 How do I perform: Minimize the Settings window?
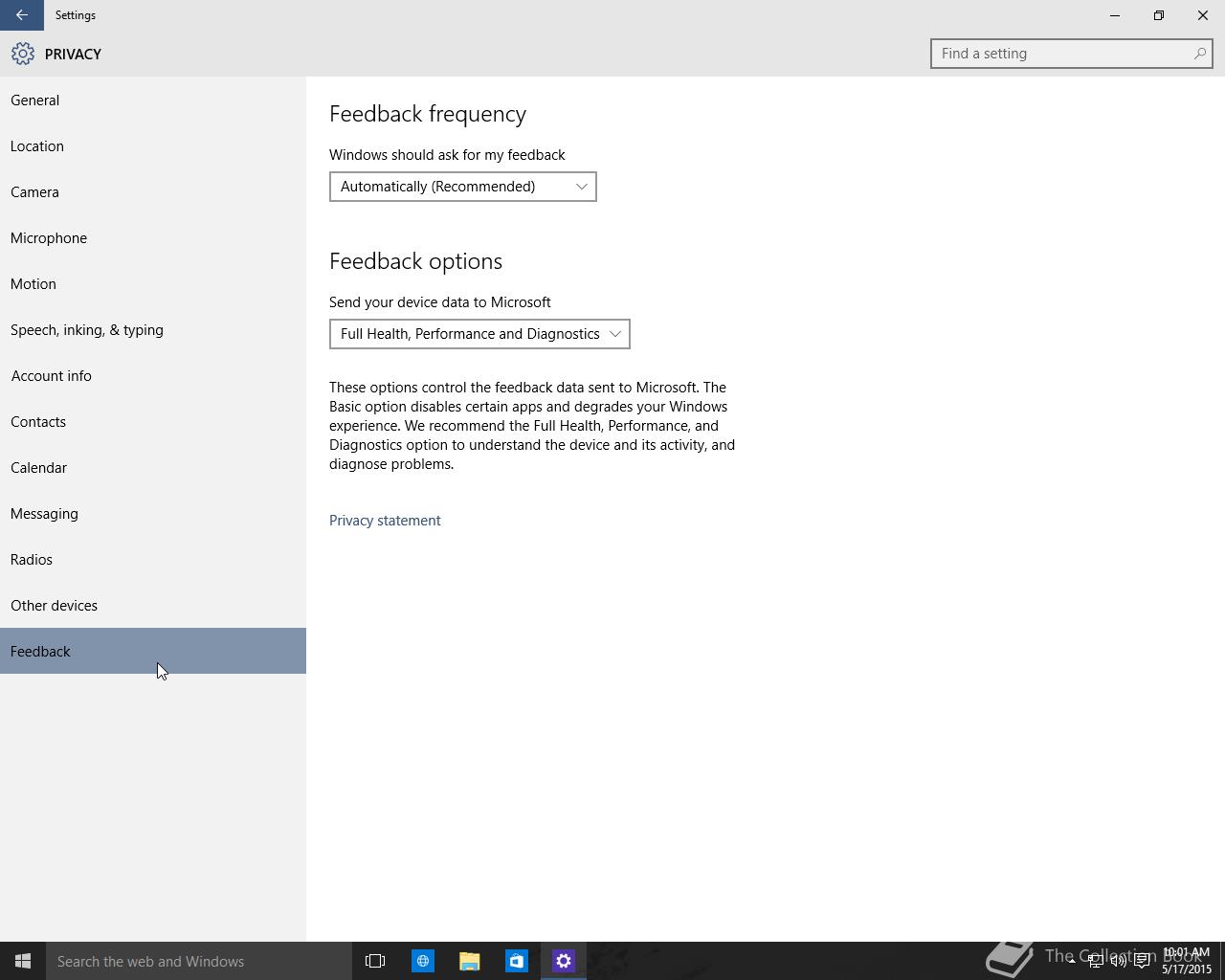[1115, 15]
